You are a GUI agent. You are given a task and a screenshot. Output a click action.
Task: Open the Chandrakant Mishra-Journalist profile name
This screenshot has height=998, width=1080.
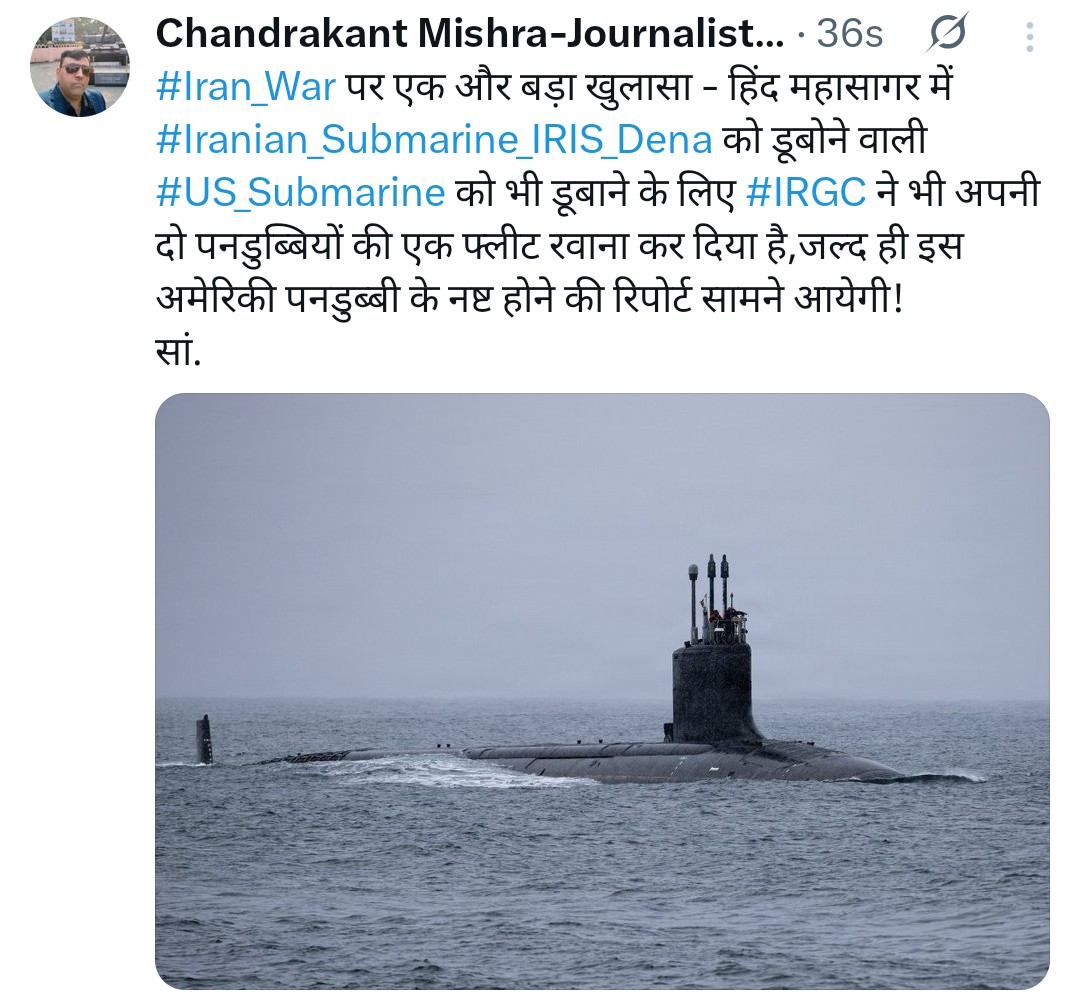pos(470,33)
